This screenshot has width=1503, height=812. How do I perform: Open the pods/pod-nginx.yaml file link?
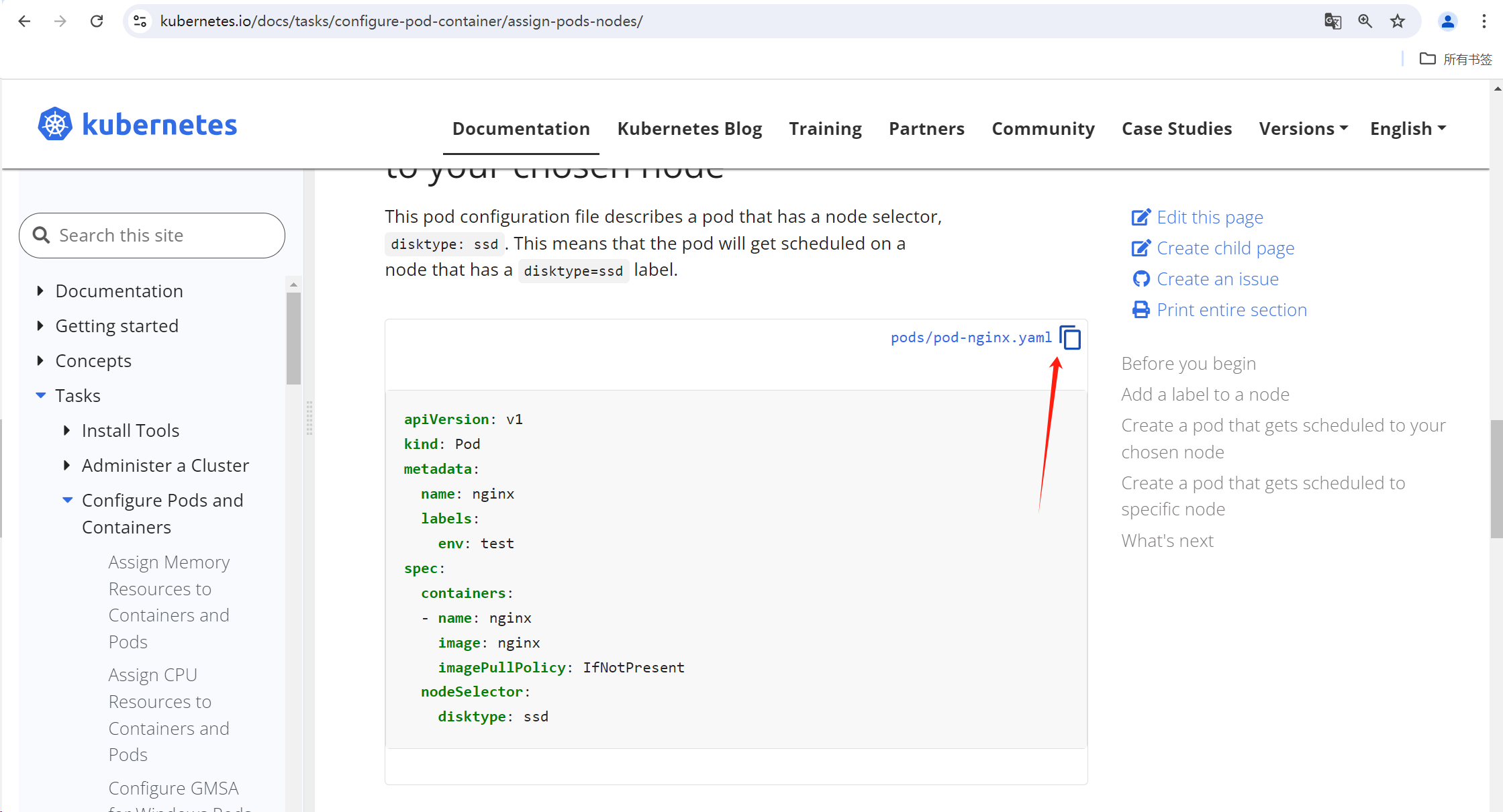971,338
